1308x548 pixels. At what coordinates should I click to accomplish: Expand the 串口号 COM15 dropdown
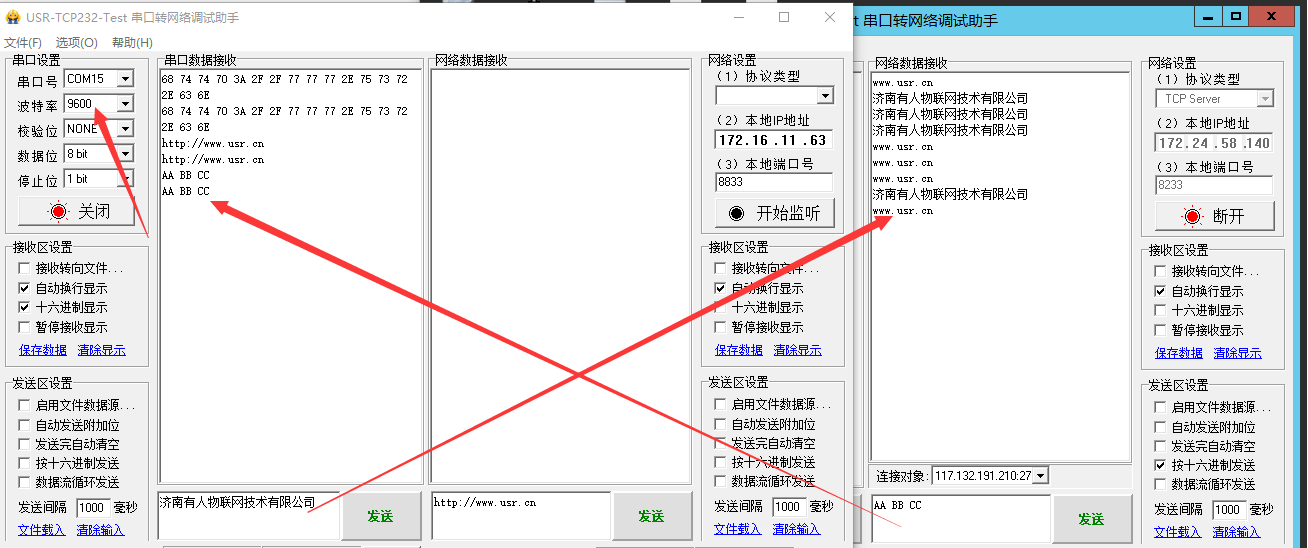tap(125, 79)
